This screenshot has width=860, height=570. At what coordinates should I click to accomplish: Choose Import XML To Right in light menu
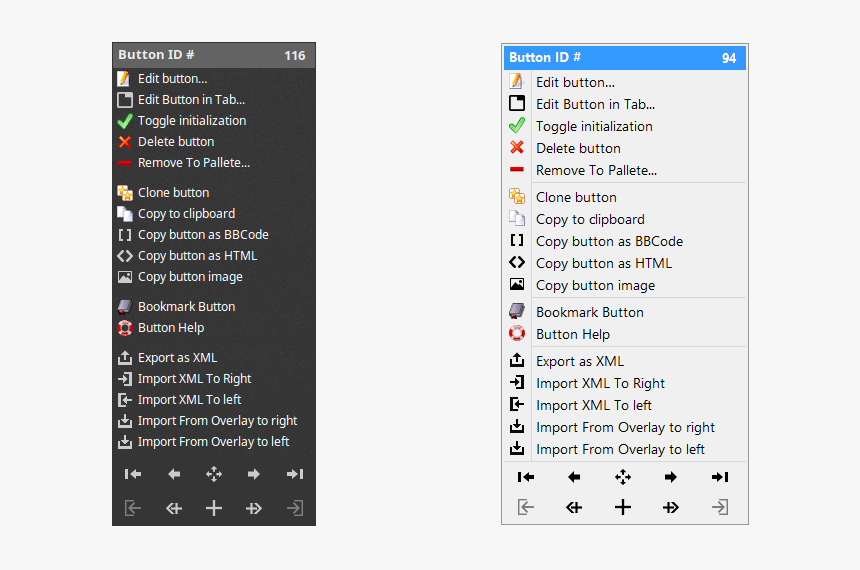[625, 383]
